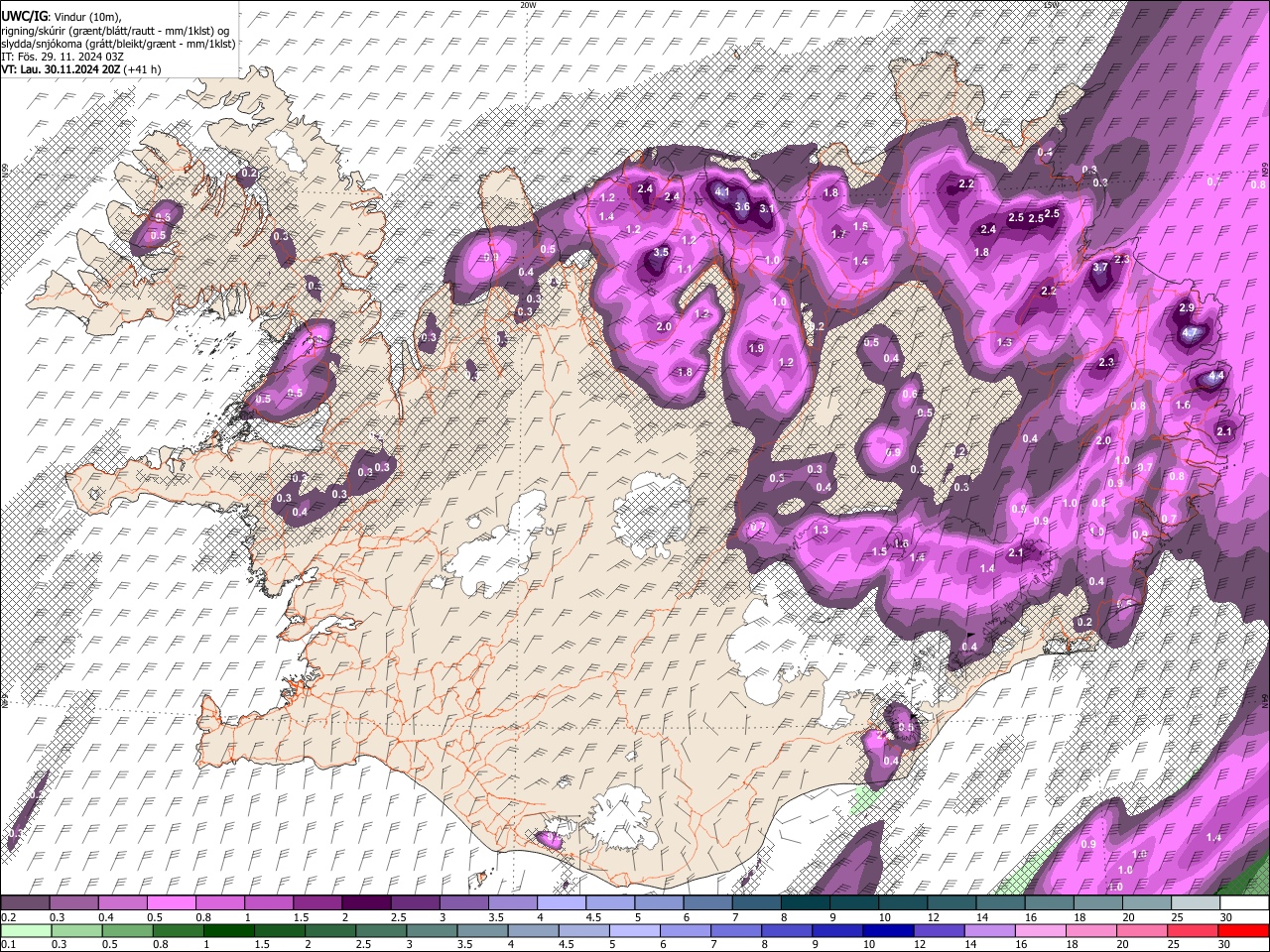The image size is (1270, 952).
Task: Select the darkest green 1–1.5 lower legend swatch
Action: coord(228,930)
